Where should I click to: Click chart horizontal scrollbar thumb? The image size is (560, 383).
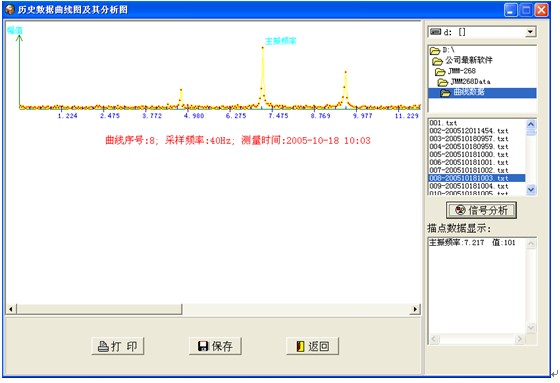tap(99, 309)
